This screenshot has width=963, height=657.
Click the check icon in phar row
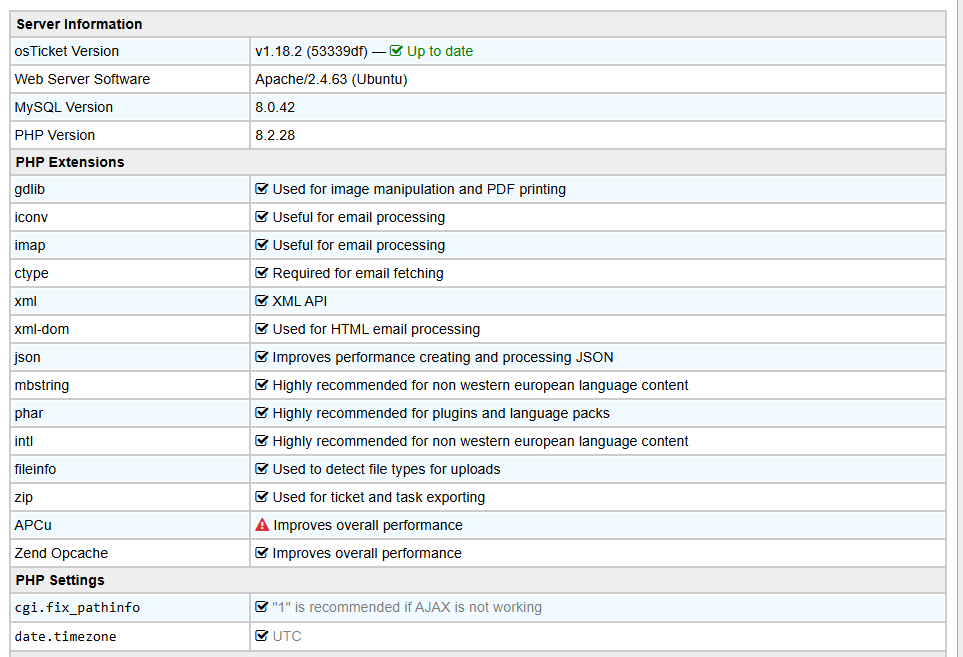[262, 413]
